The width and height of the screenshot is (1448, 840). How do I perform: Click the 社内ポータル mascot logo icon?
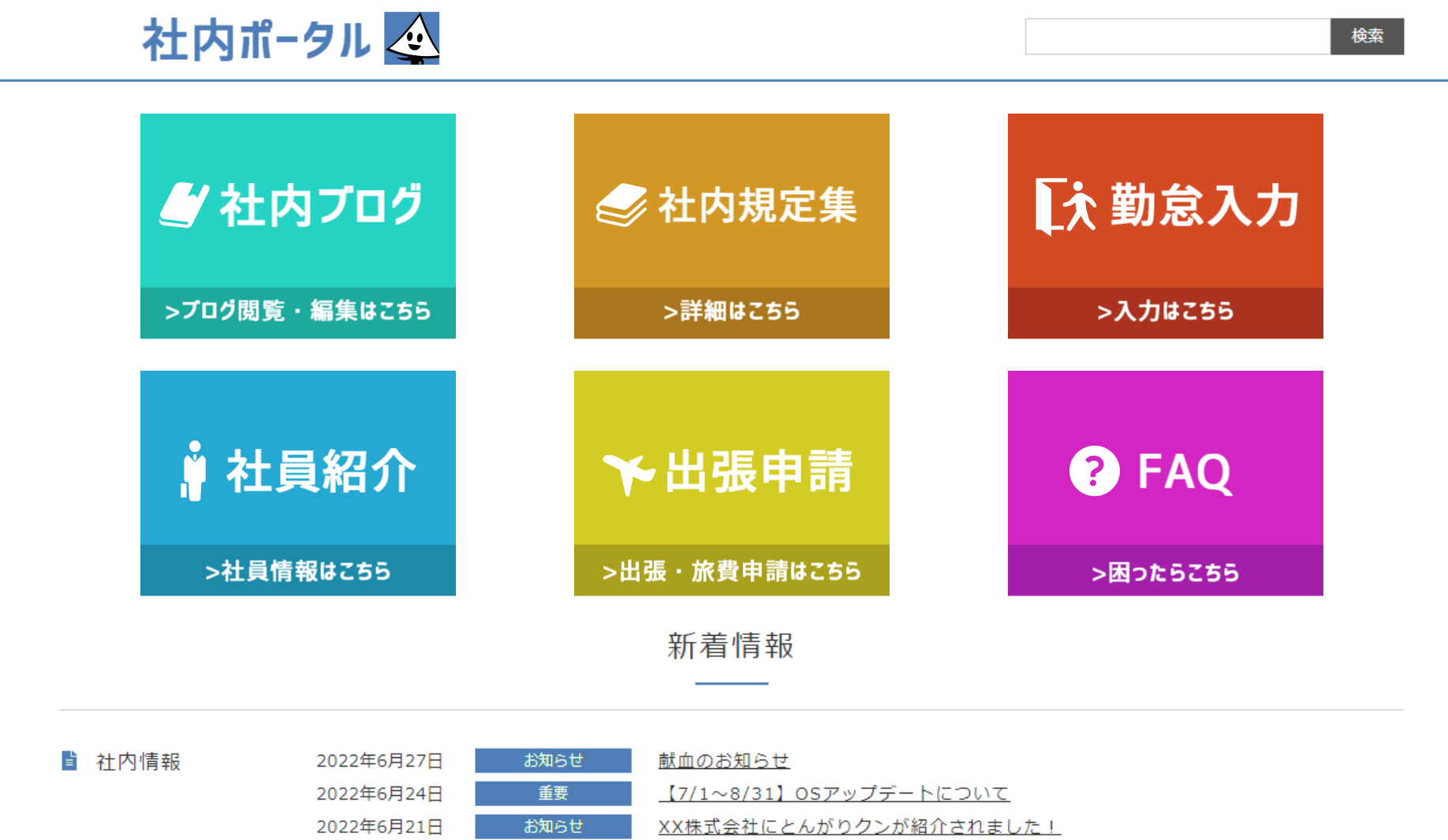[x=412, y=38]
